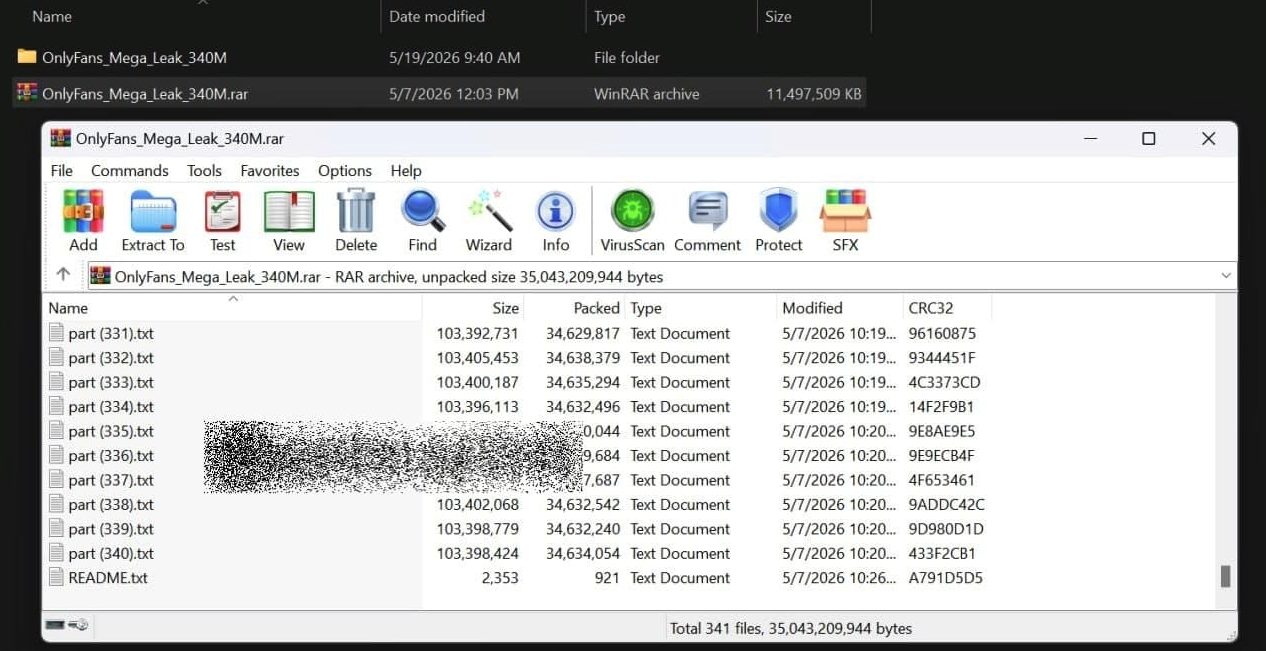
Task: Select the README.txt file name
Action: coord(108,577)
